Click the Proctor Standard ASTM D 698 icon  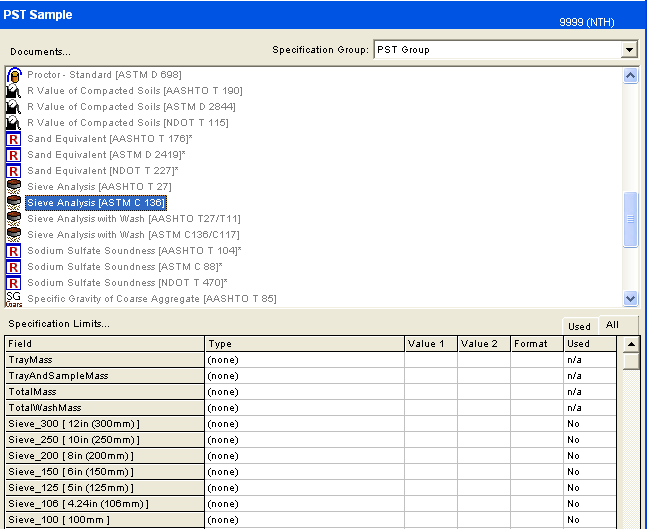coord(14,75)
